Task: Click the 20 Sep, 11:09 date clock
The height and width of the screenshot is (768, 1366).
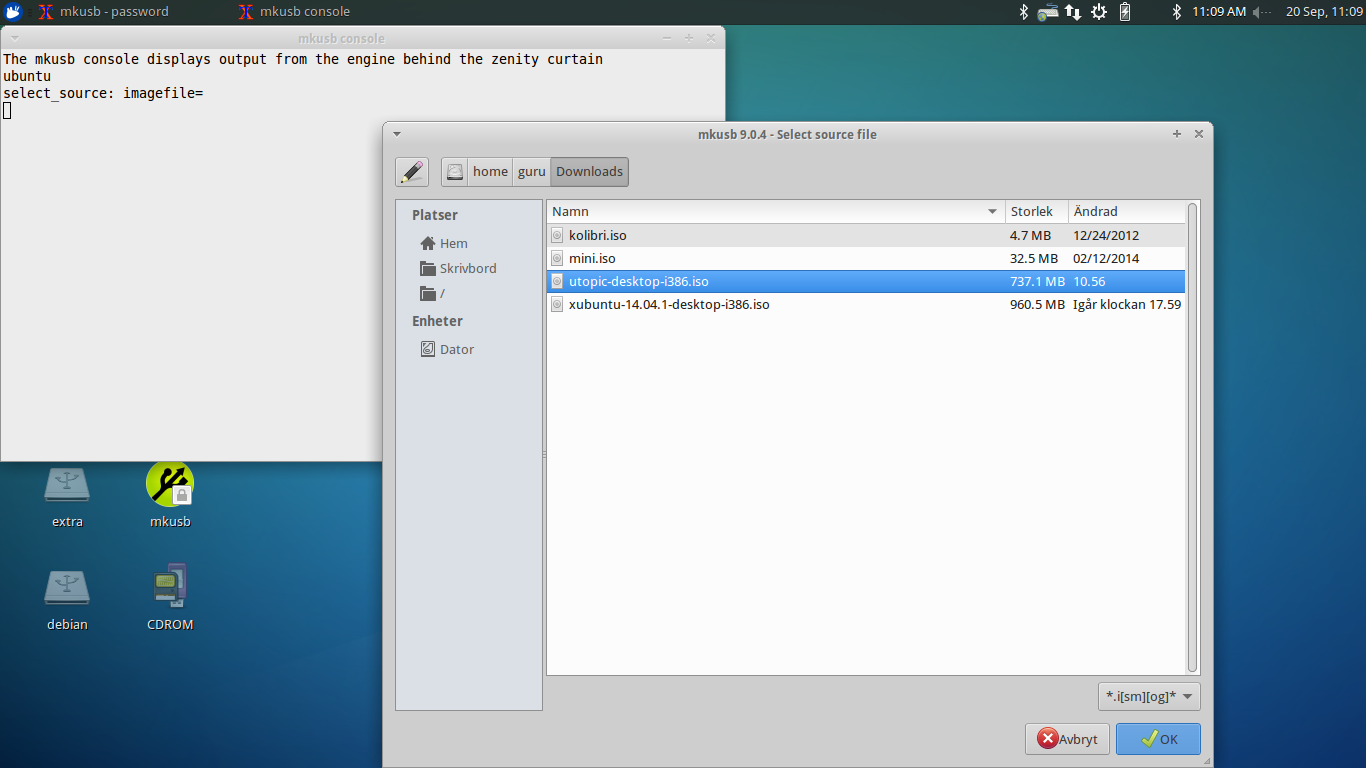Action: (x=1324, y=12)
